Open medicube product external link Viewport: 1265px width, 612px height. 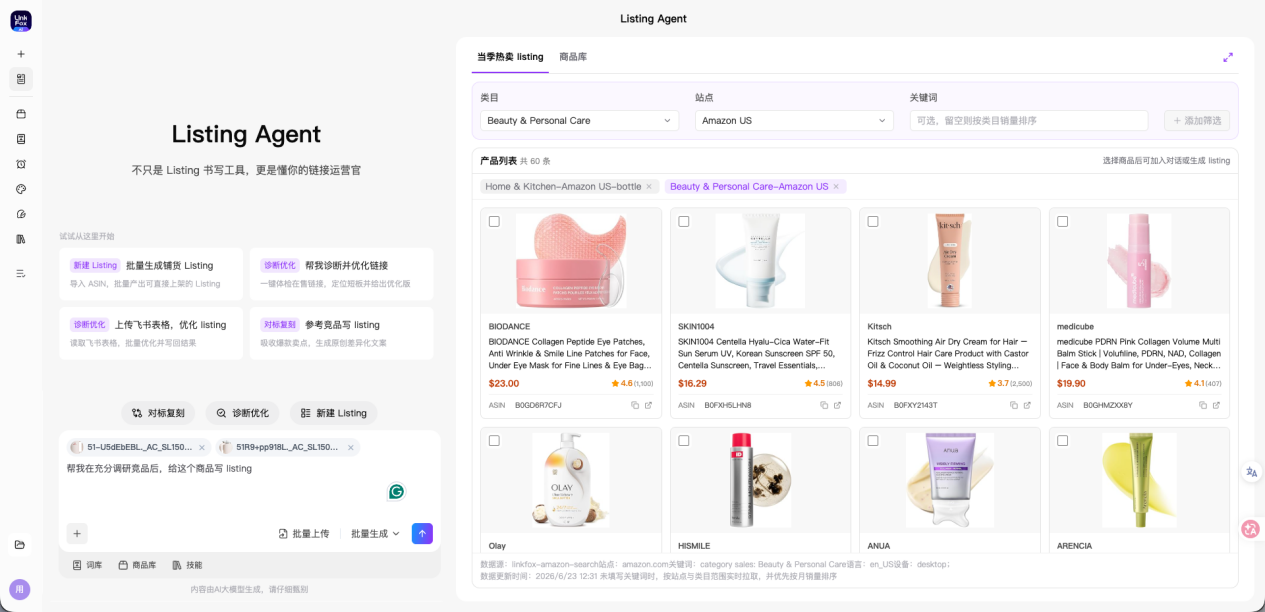(x=1216, y=405)
